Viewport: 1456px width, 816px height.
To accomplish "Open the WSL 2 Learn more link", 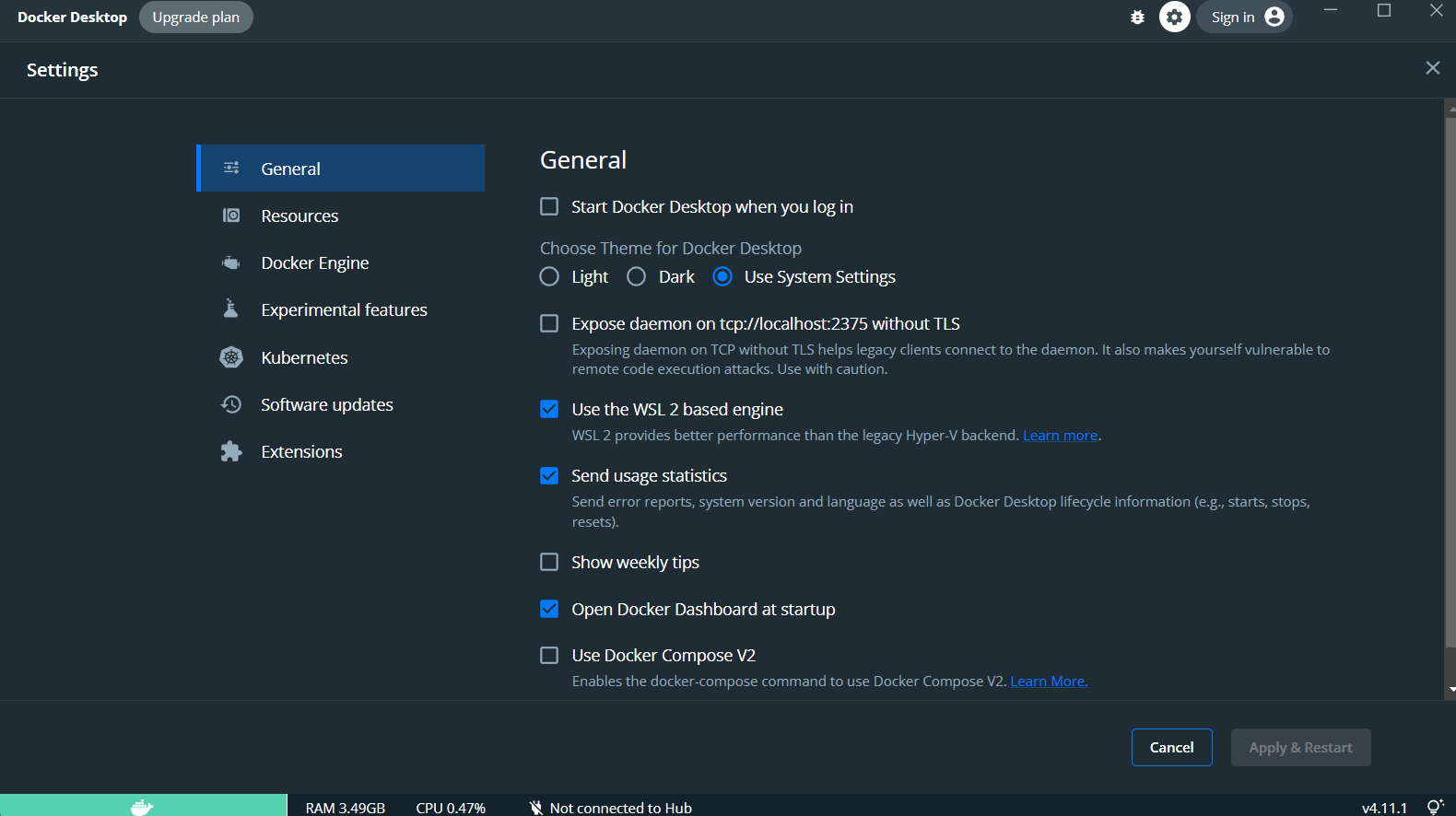I will point(1061,436).
